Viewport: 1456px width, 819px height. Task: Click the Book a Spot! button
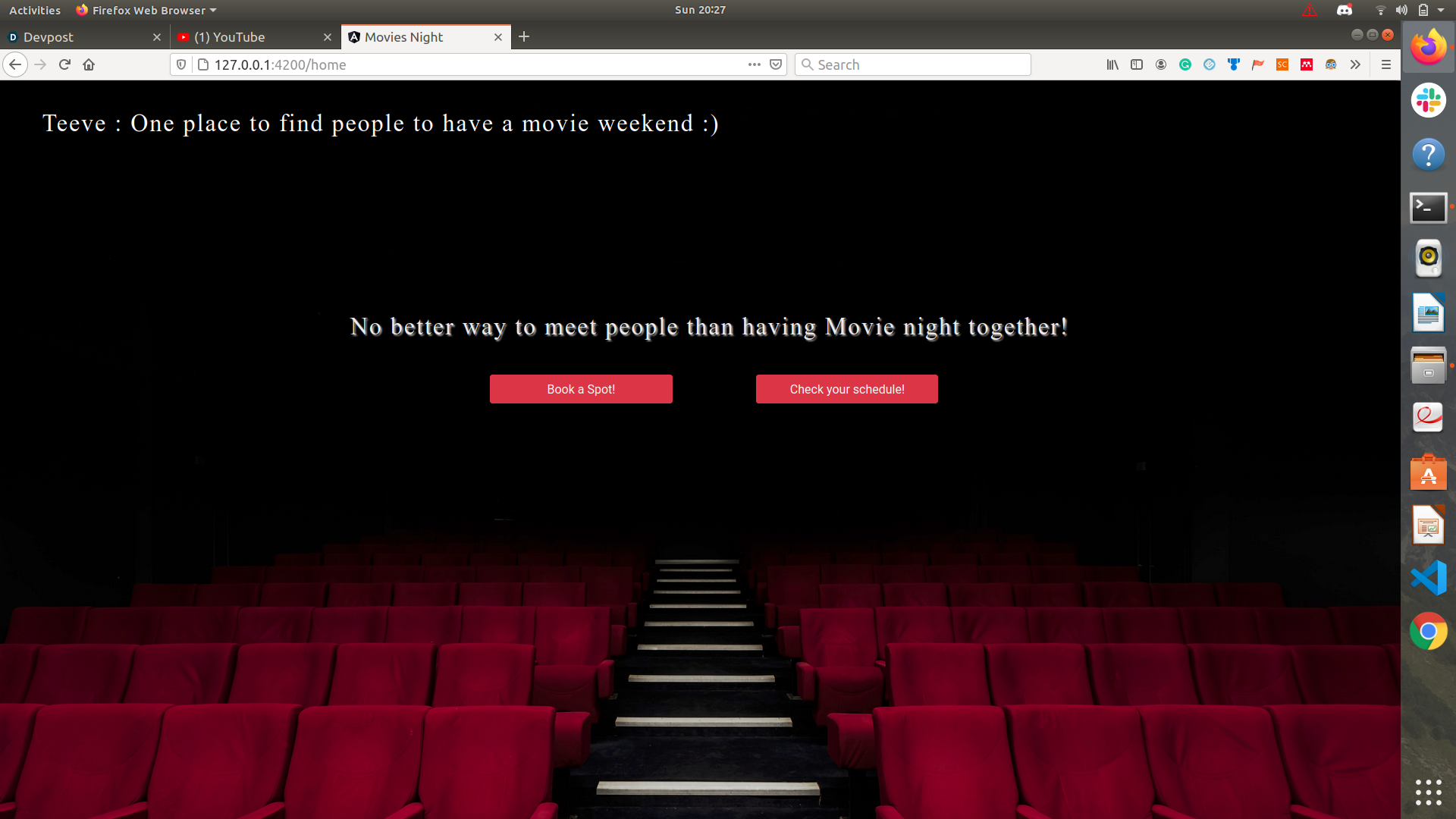click(581, 389)
